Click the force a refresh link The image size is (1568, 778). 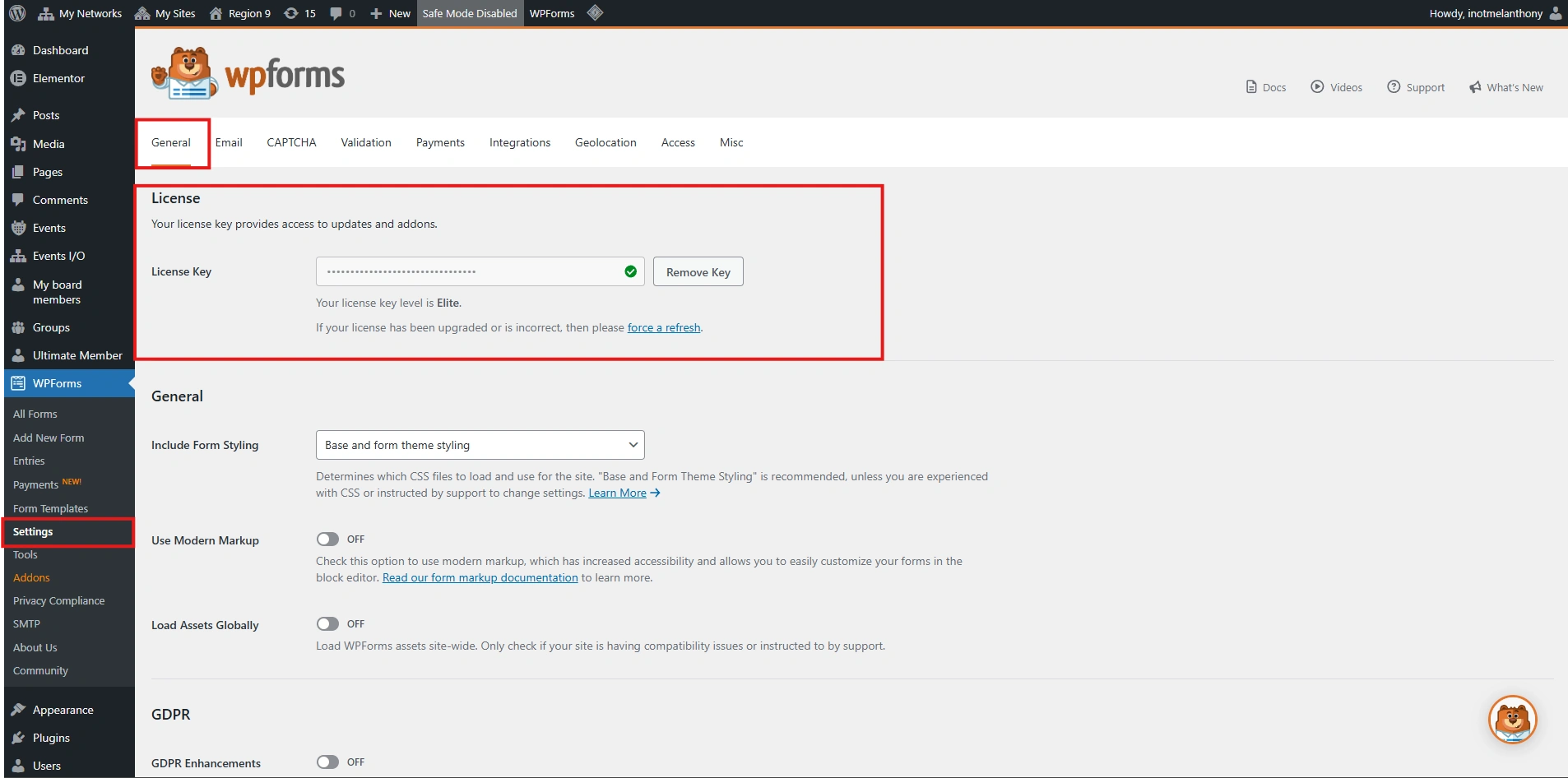[x=664, y=327]
